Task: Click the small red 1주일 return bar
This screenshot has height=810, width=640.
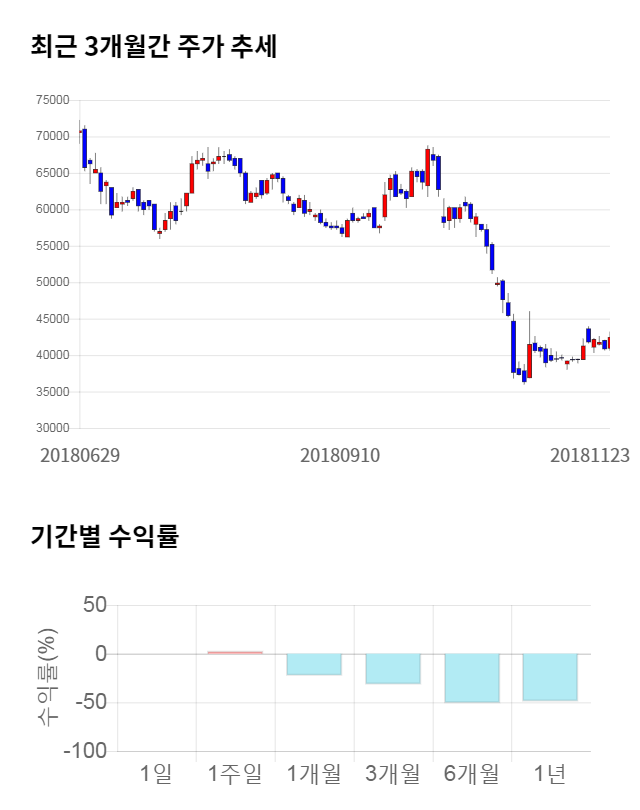Action: pos(235,653)
